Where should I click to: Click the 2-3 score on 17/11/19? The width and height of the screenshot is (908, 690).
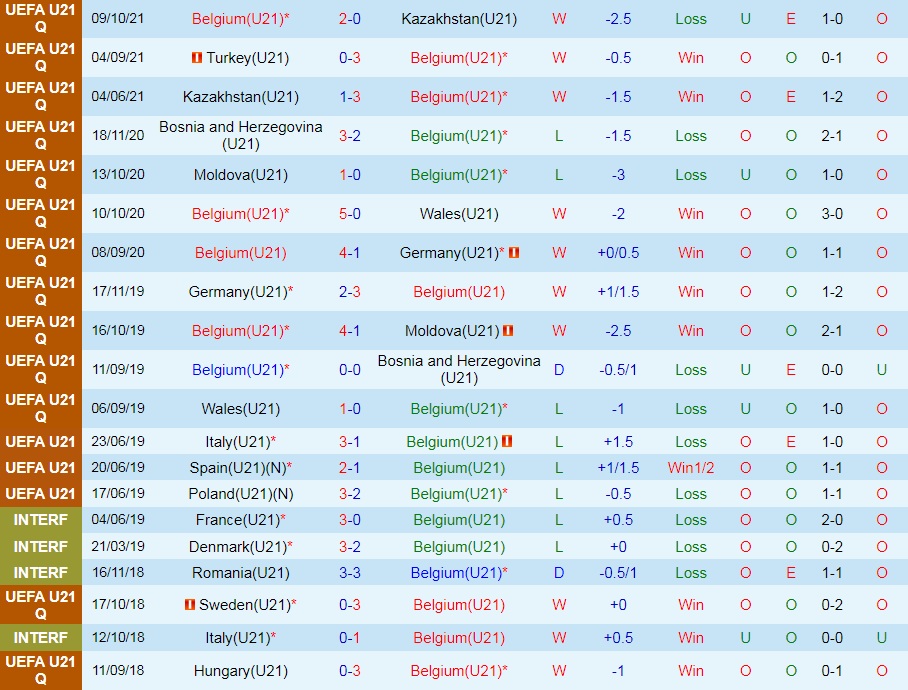pyautogui.click(x=350, y=292)
